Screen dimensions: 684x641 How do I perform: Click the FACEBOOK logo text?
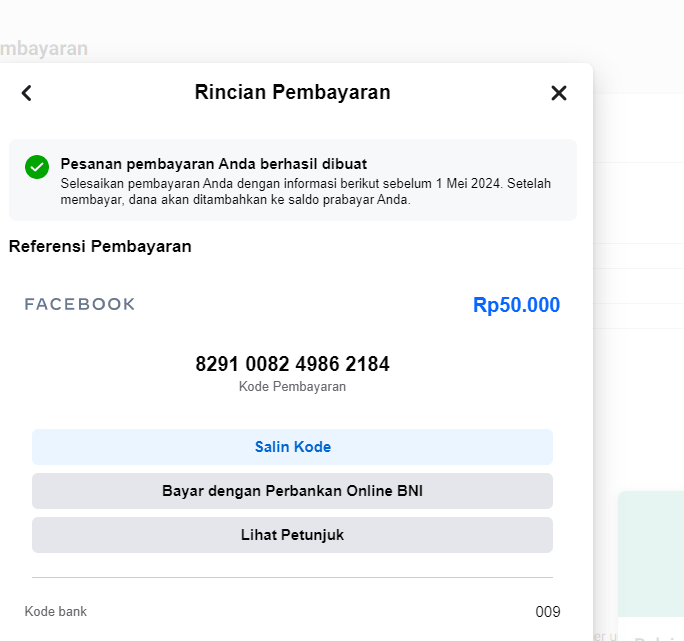click(80, 305)
